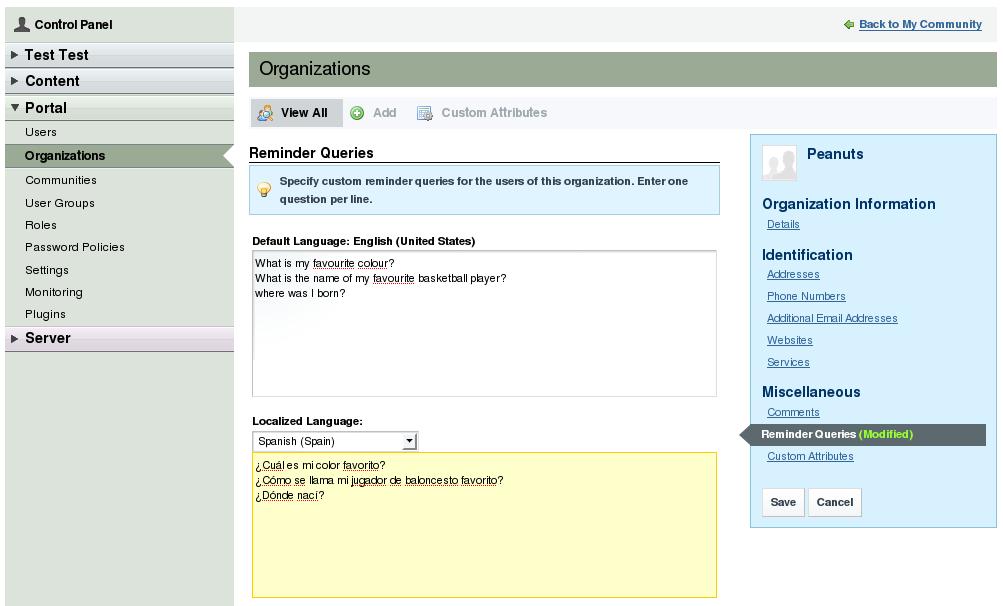
Task: Expand the Content section
Action: tap(52, 81)
